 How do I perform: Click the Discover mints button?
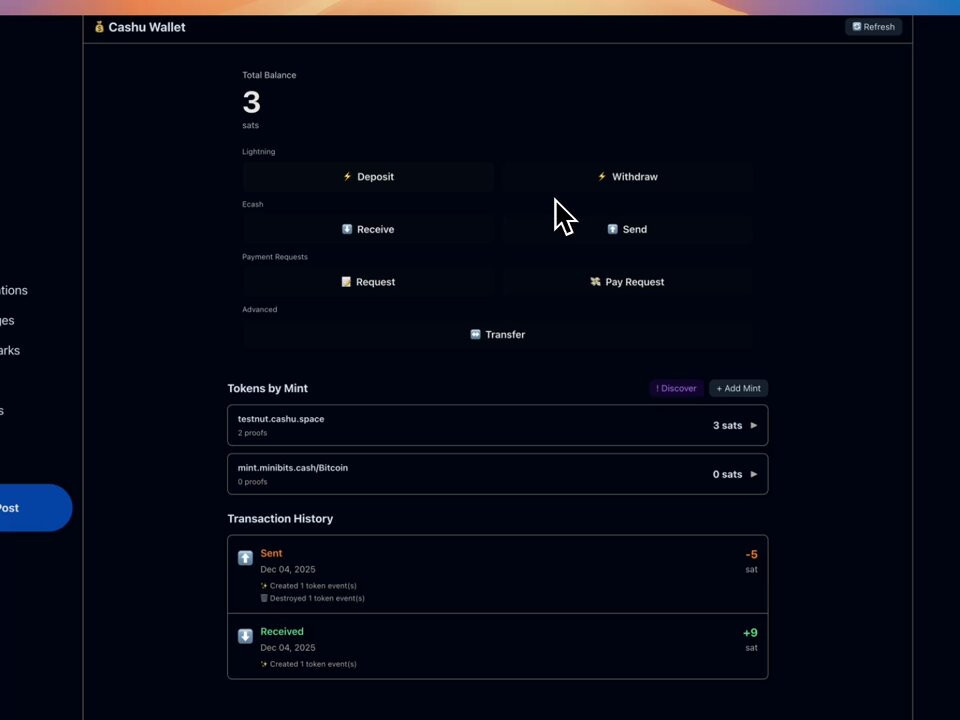[x=676, y=388]
